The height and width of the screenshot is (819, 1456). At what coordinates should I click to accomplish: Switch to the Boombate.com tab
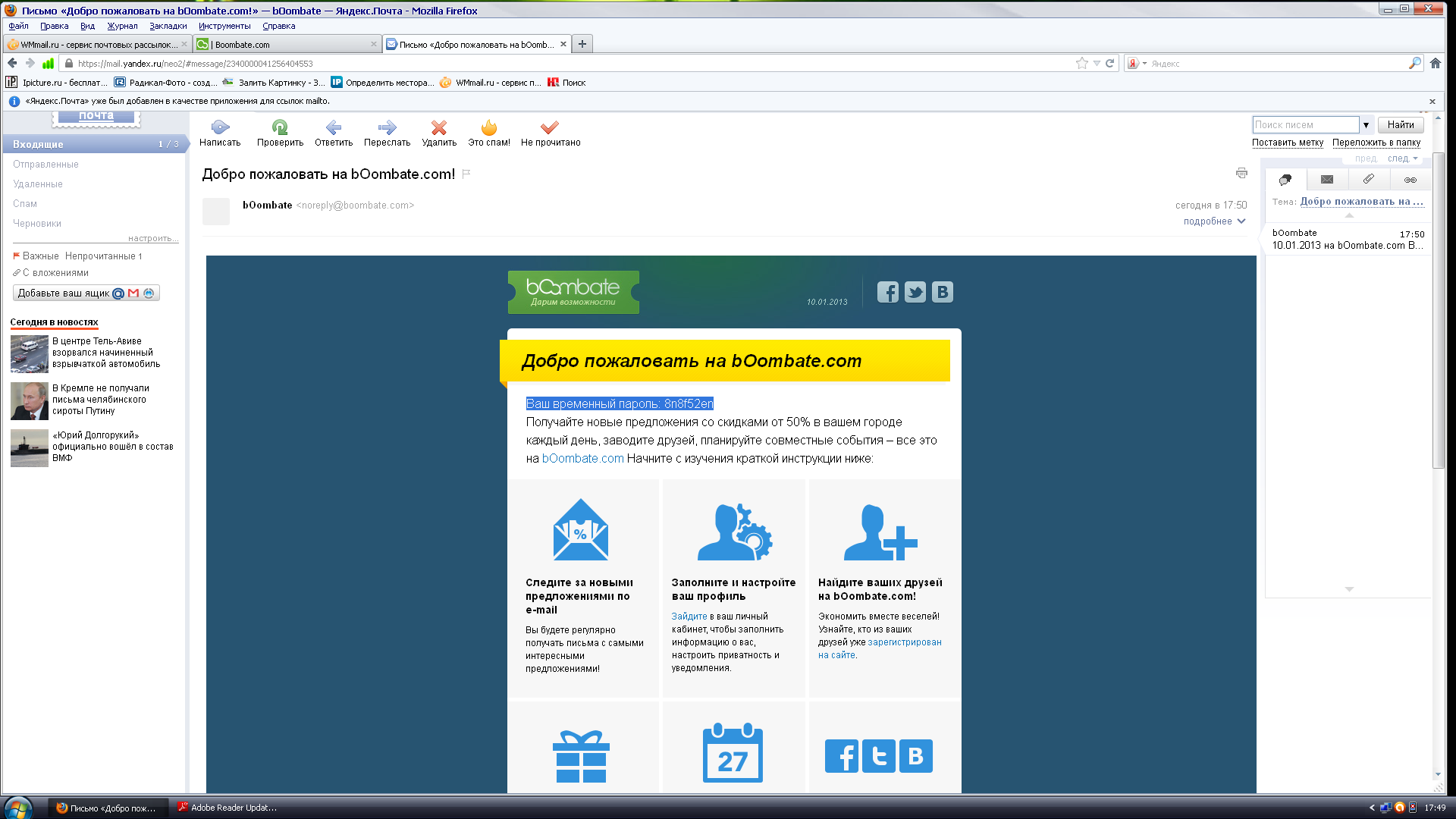[x=287, y=44]
